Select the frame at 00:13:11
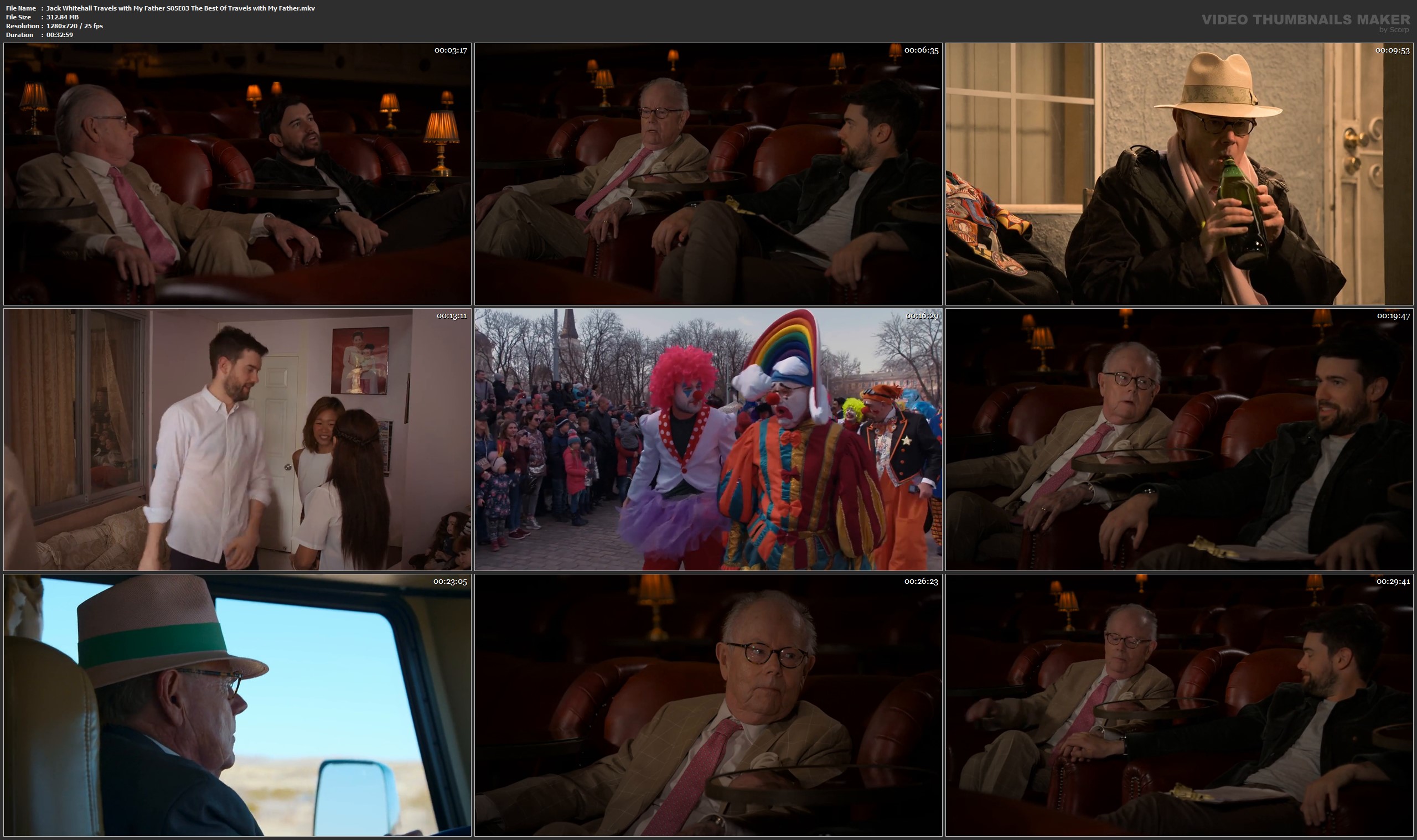 pos(237,439)
